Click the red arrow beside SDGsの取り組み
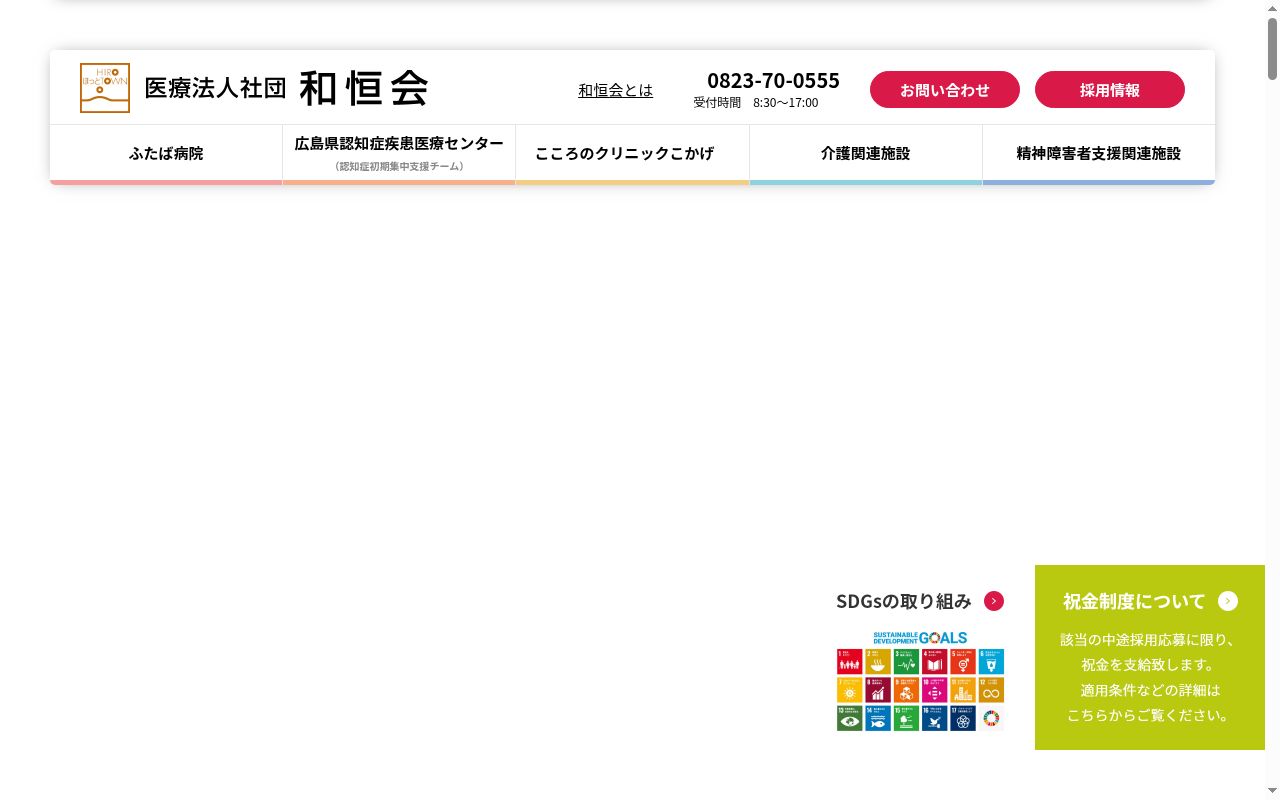The image size is (1280, 800). [994, 601]
